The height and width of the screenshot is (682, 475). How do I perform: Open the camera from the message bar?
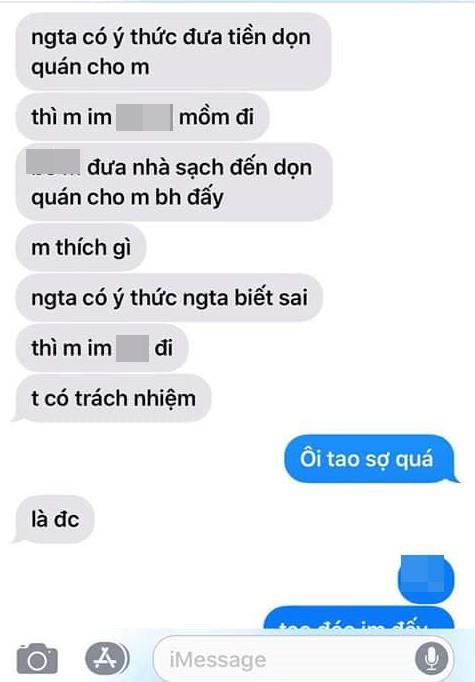point(37,658)
